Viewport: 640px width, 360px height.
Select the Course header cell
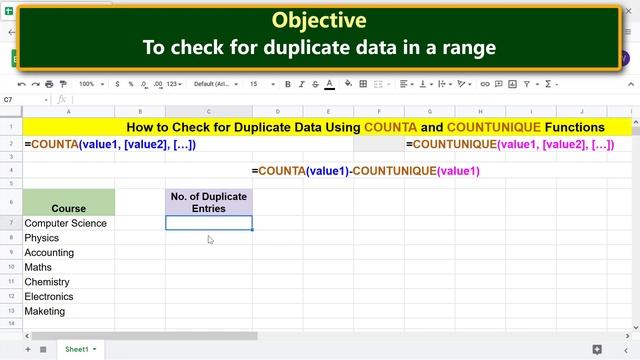[x=69, y=202]
